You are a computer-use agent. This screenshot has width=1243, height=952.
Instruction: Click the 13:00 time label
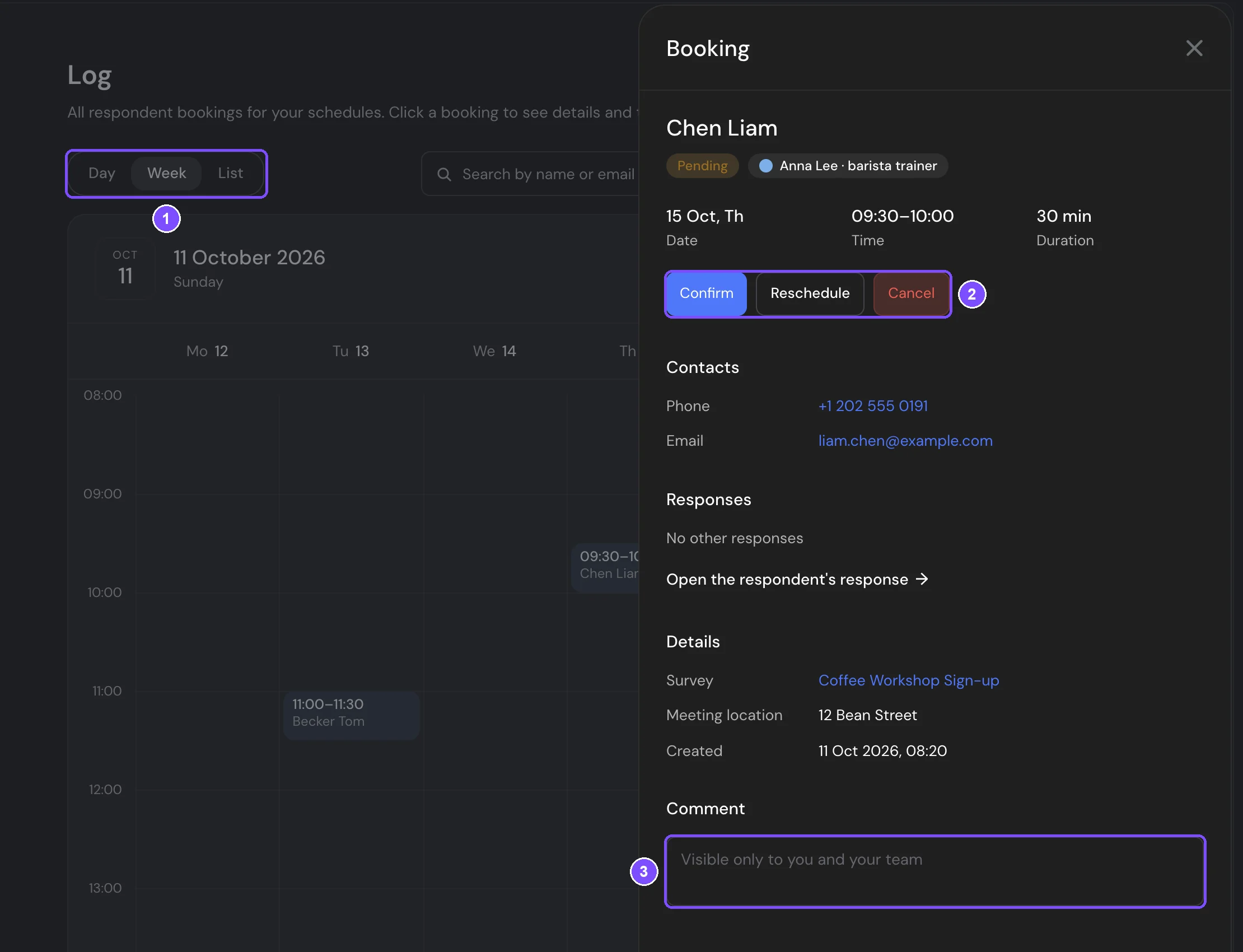(x=105, y=888)
